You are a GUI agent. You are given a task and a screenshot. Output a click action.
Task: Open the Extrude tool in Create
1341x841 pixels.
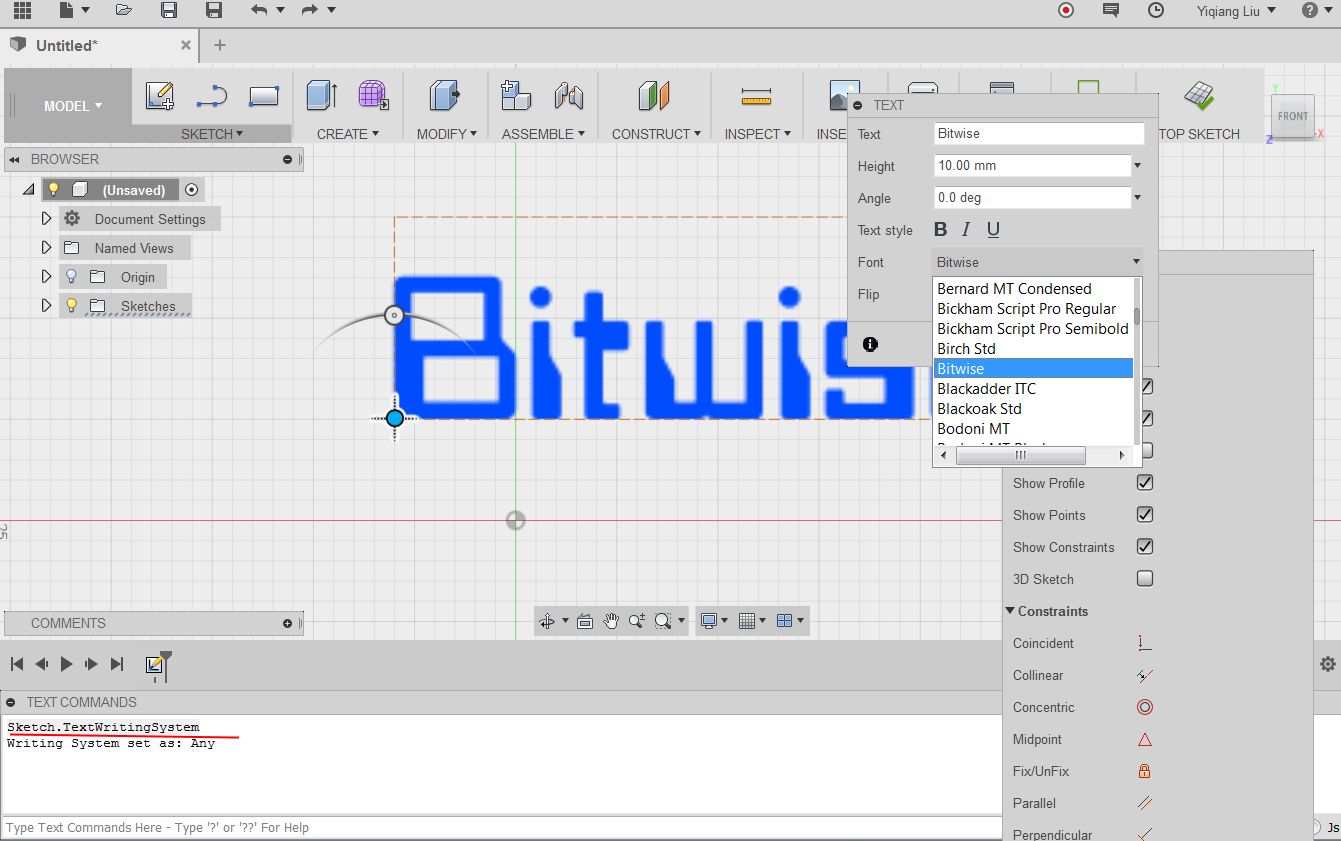(x=321, y=95)
